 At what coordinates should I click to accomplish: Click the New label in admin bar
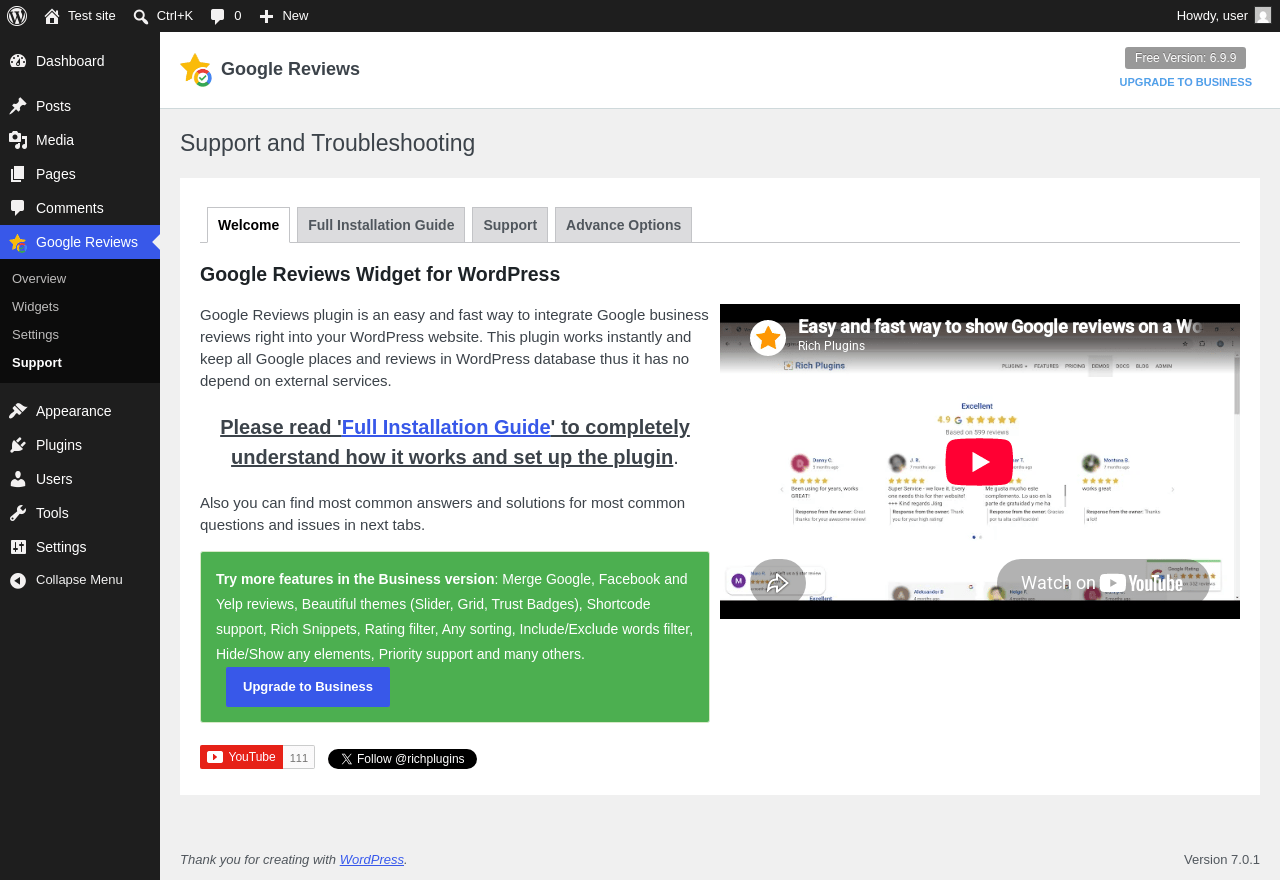pyautogui.click(x=295, y=15)
